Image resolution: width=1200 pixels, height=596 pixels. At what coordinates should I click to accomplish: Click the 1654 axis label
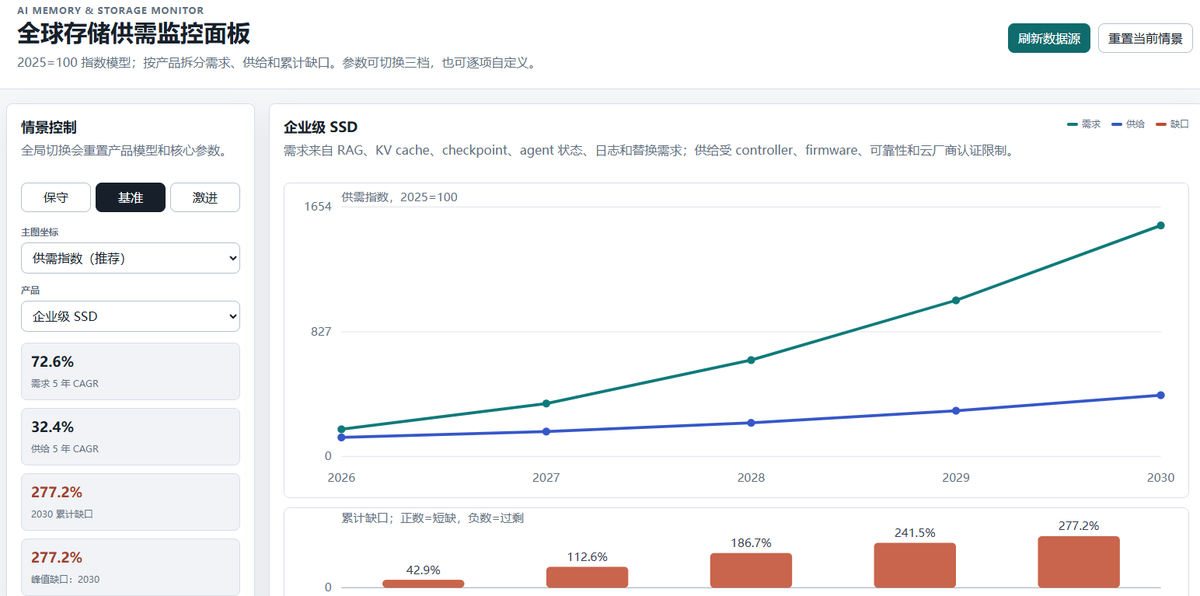(318, 207)
